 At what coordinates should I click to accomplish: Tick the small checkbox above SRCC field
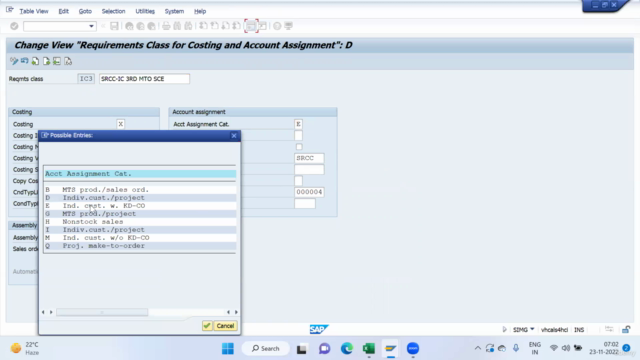tap(299, 147)
